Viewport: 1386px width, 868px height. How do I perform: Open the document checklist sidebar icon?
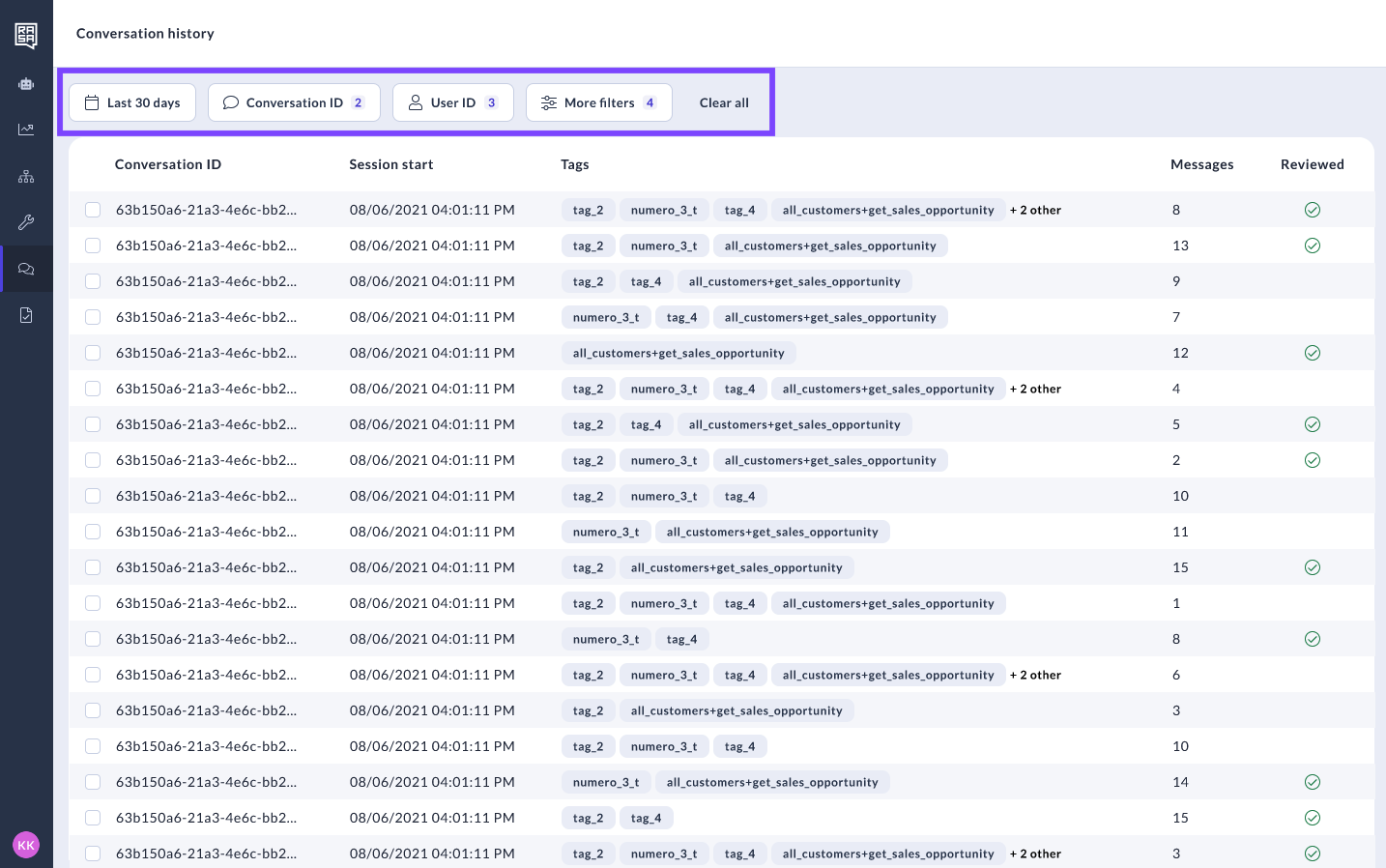coord(26,315)
